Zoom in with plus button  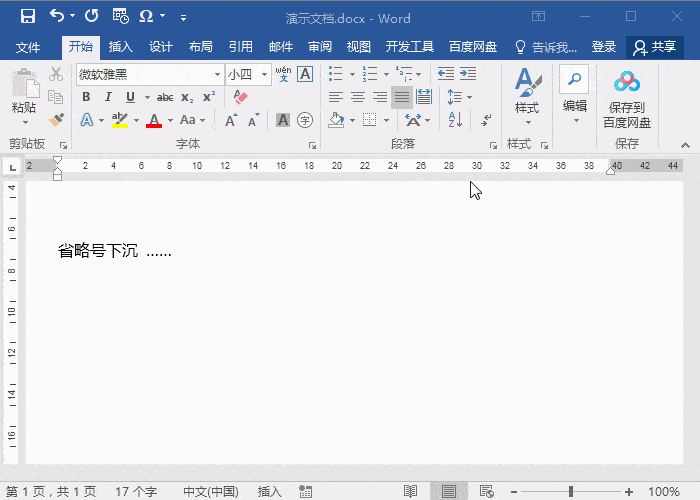[x=629, y=492]
